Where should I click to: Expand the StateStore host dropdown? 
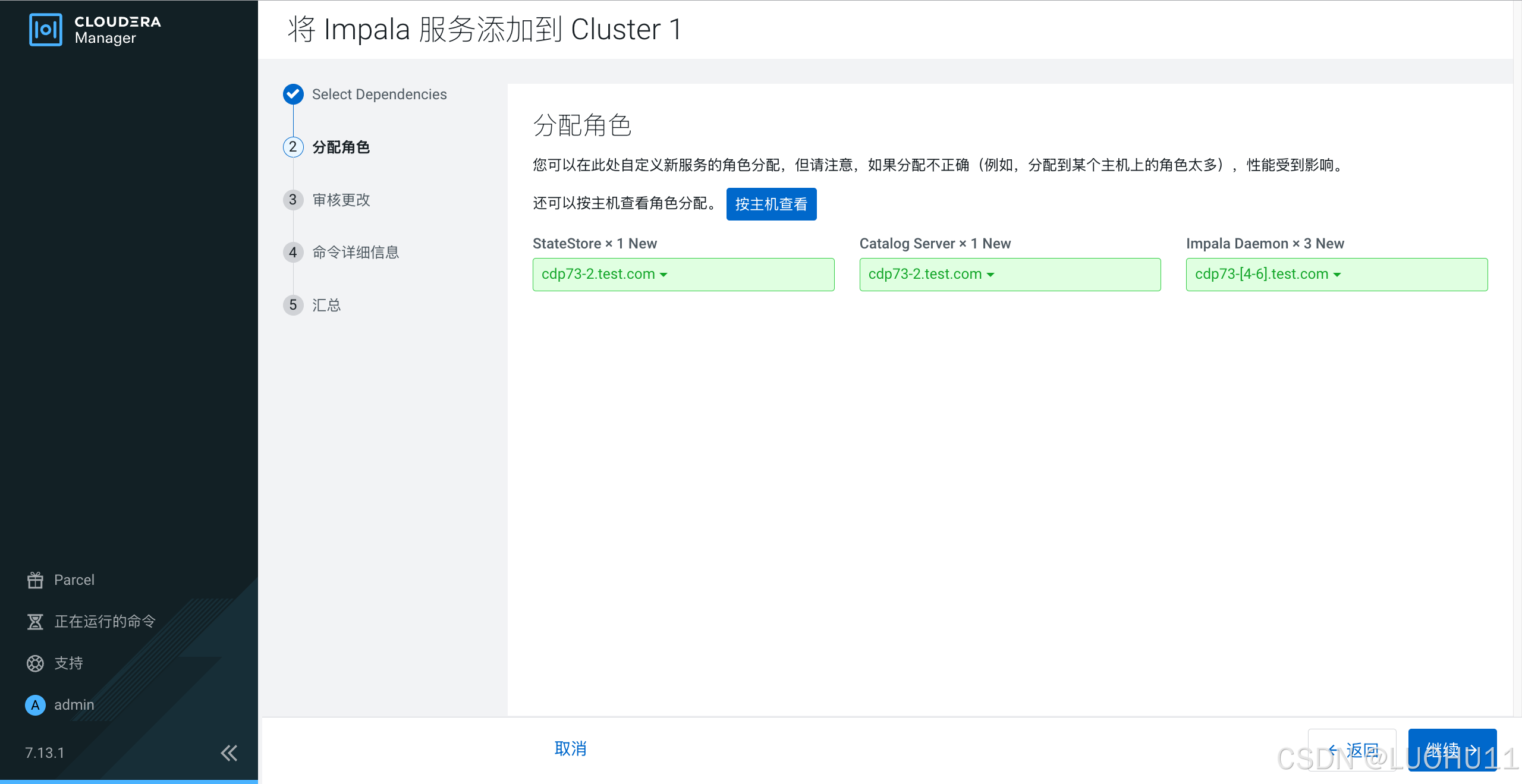(x=605, y=274)
